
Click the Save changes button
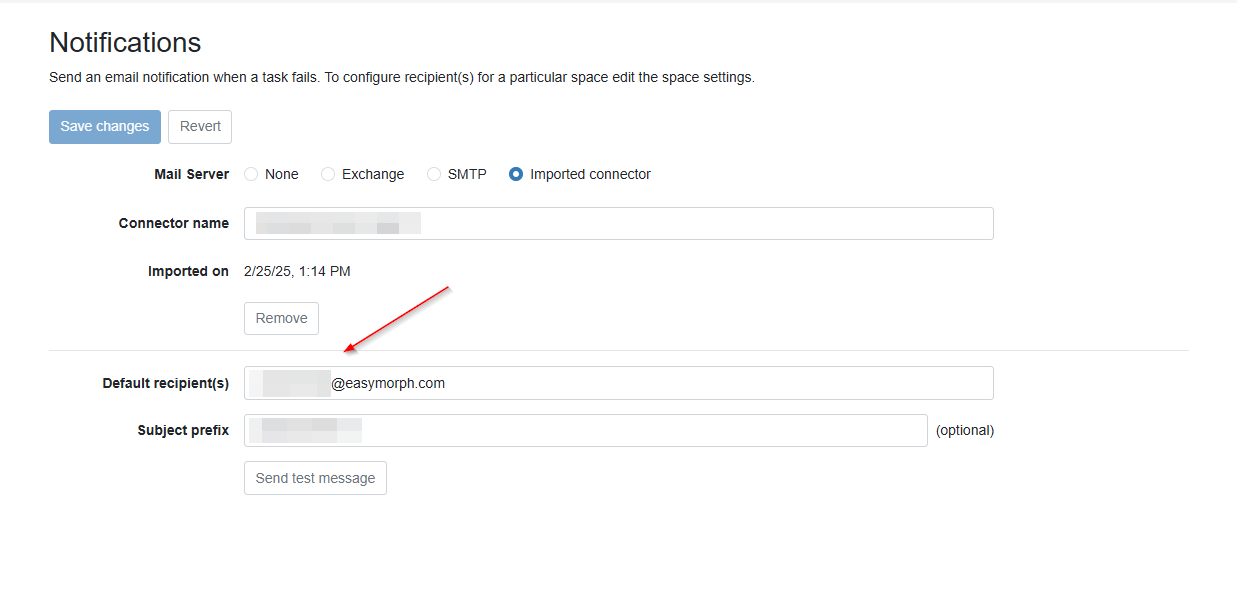click(104, 127)
